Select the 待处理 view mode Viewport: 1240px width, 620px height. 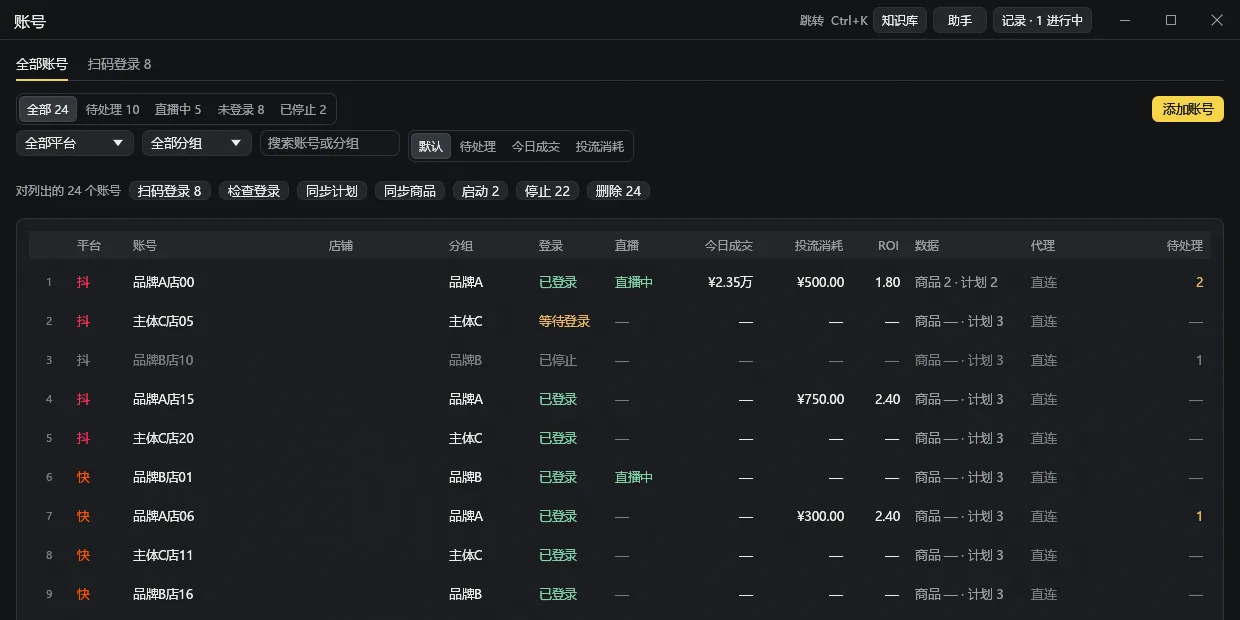[x=478, y=146]
